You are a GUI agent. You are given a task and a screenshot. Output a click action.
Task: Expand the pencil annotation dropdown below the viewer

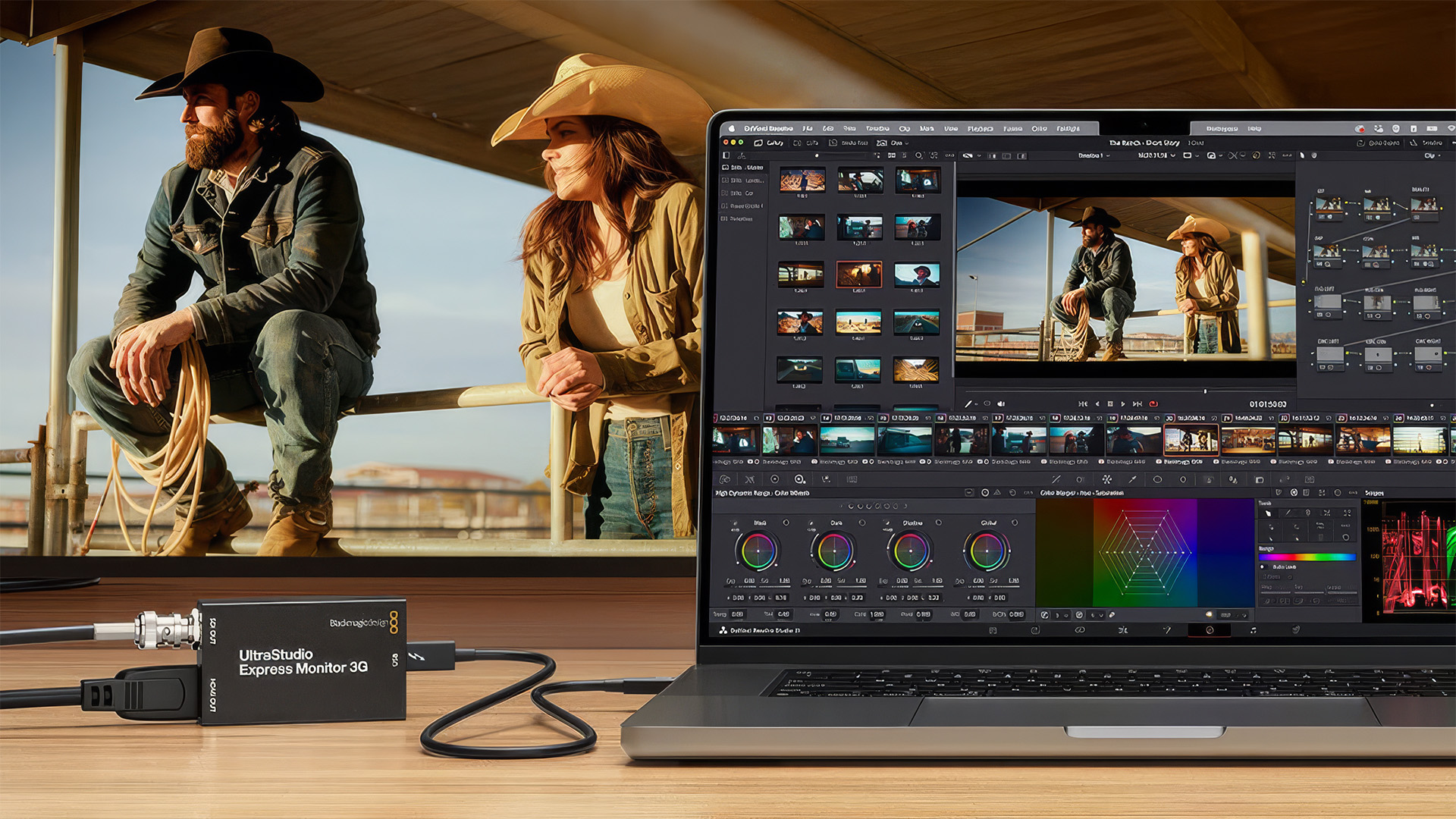point(977,404)
